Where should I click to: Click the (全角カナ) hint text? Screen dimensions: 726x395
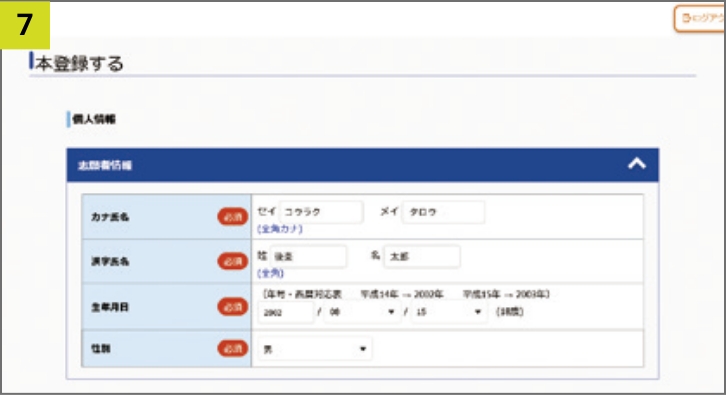pos(280,229)
